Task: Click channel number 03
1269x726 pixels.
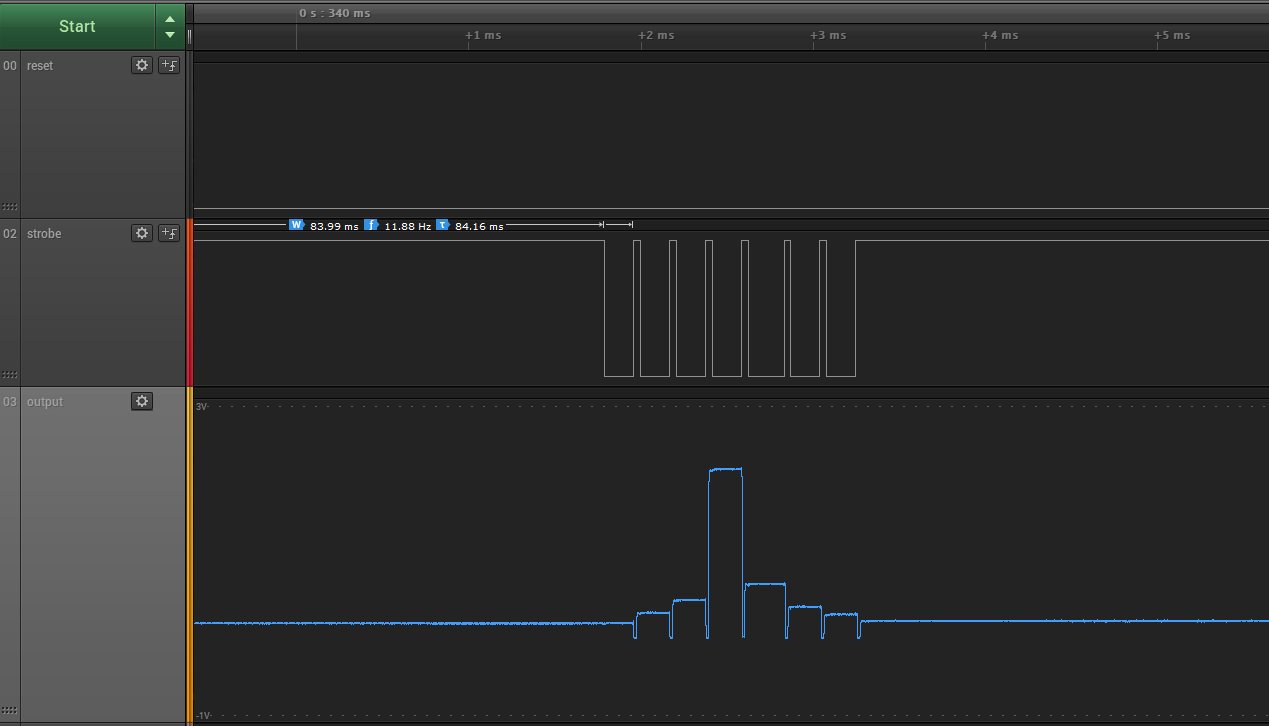Action: (10, 402)
